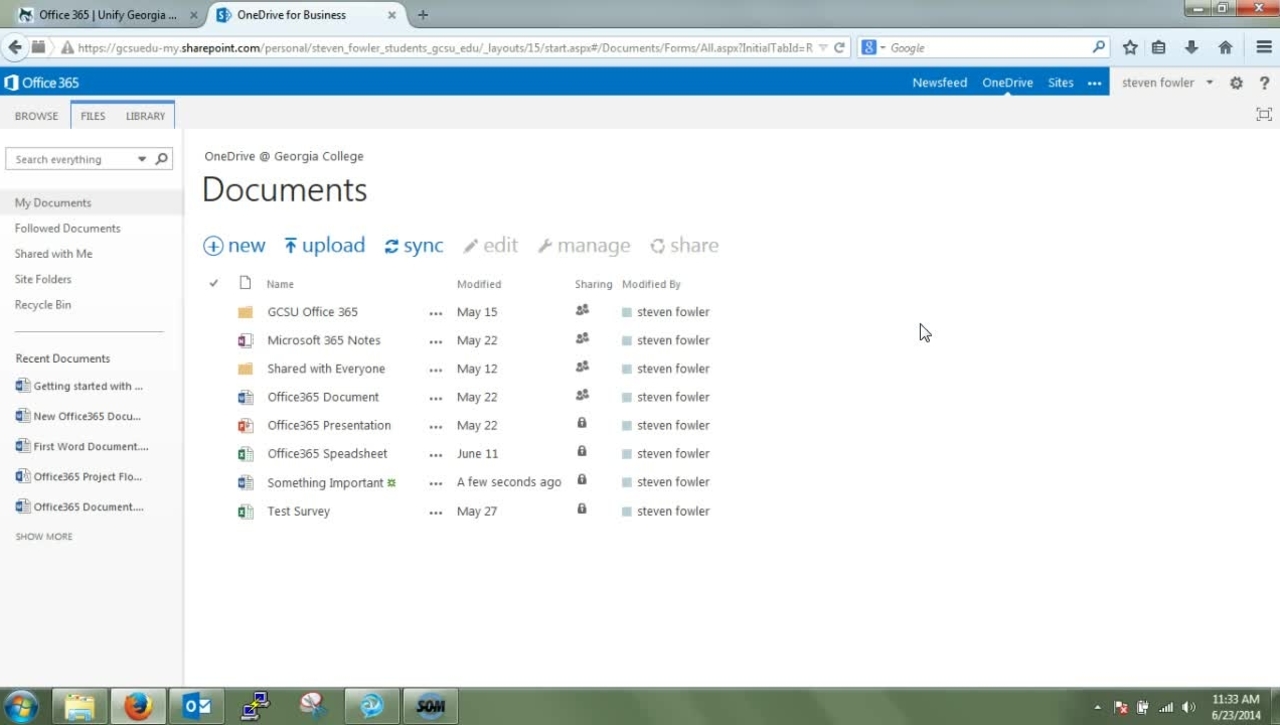
Task: Open ellipsis menu for Shared with Everyone
Action: coord(436,370)
